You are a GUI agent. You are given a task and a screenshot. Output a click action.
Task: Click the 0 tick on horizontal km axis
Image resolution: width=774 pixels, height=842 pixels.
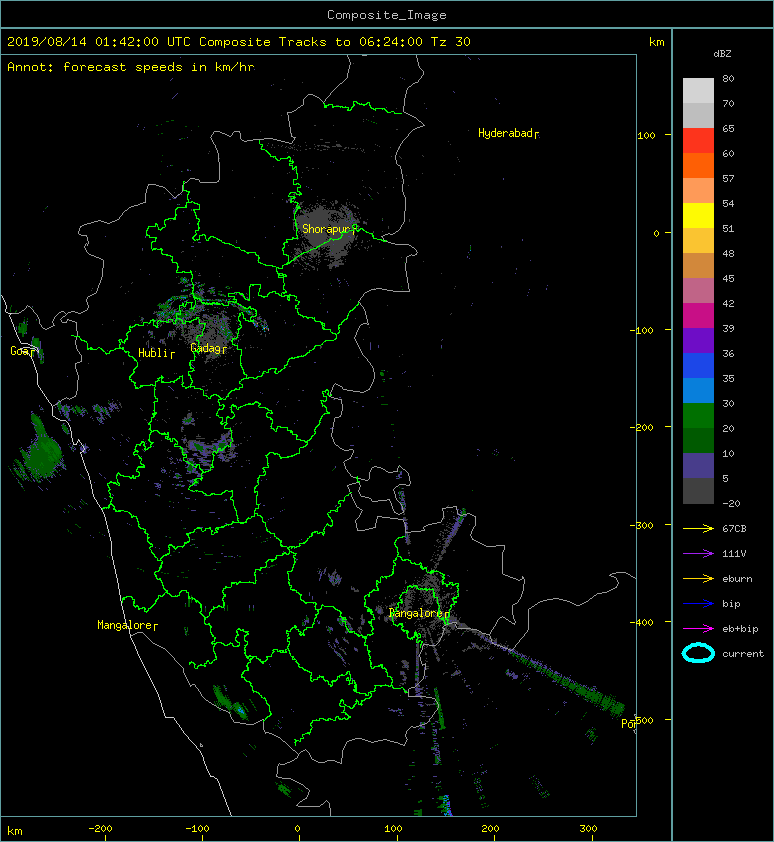pos(298,829)
